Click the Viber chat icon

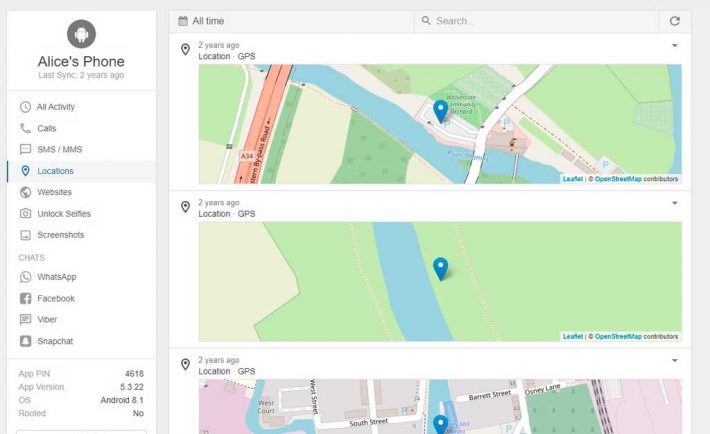(26, 320)
